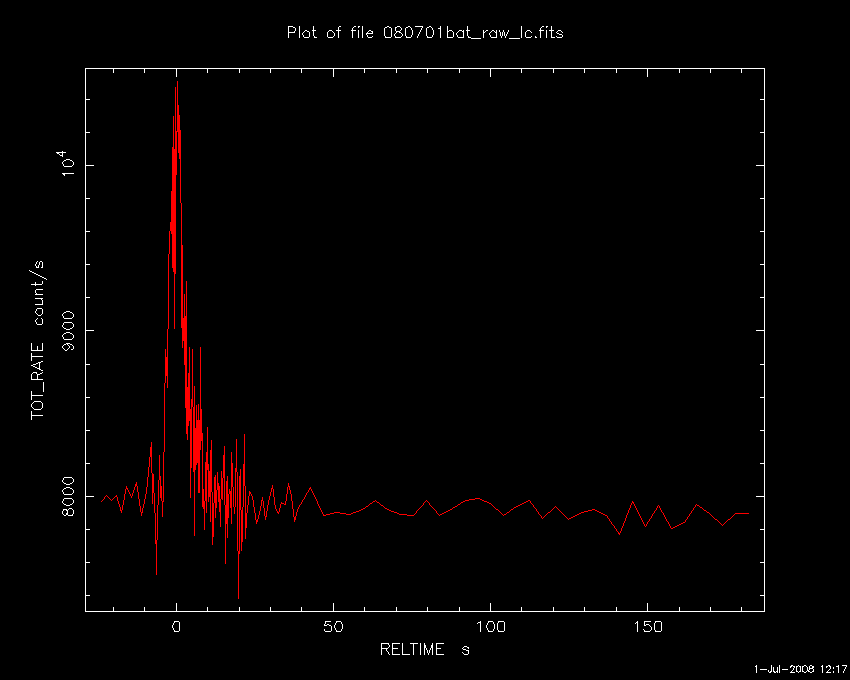Click the lowest dip of the red curve near 20 s
Image resolution: width=850 pixels, height=680 pixels.
[x=239, y=598]
